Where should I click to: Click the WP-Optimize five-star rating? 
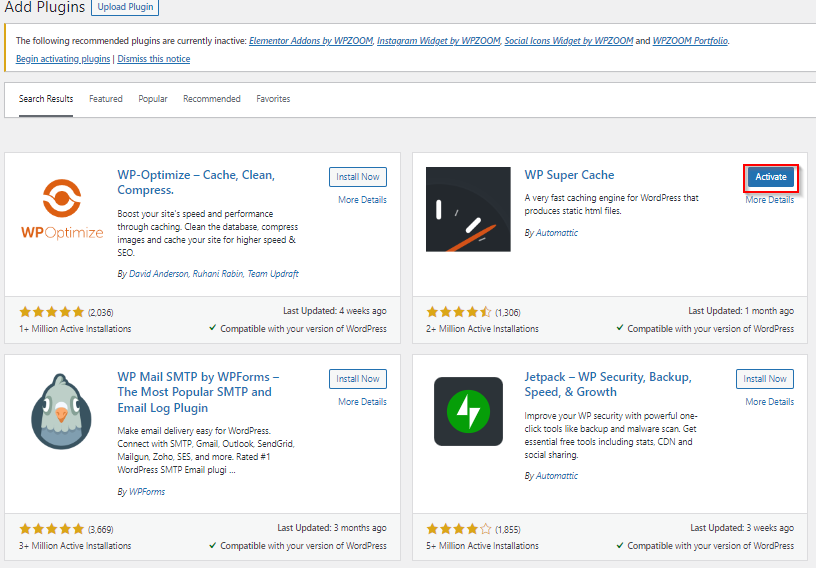[52, 312]
